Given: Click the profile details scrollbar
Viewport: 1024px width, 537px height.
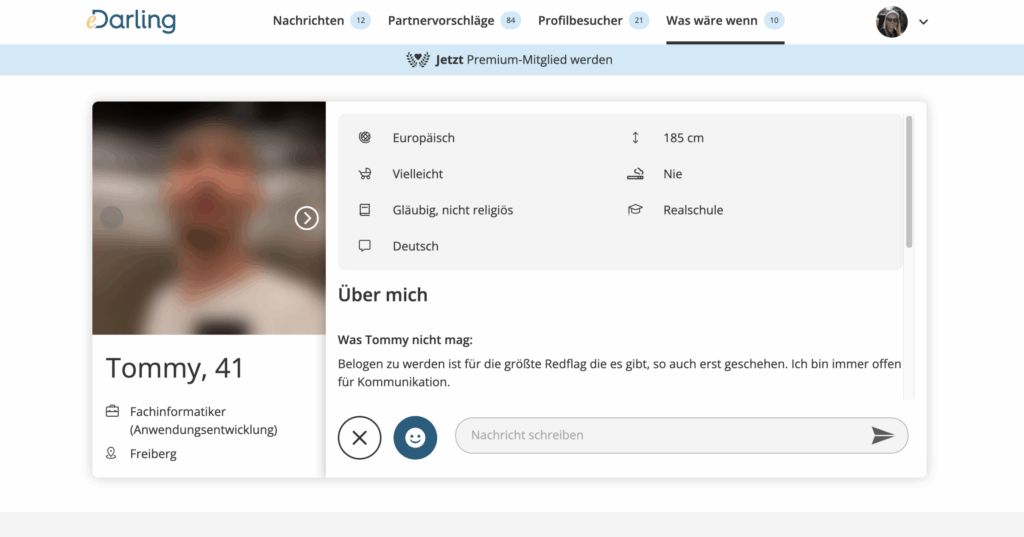Looking at the screenshot, I should tap(908, 182).
